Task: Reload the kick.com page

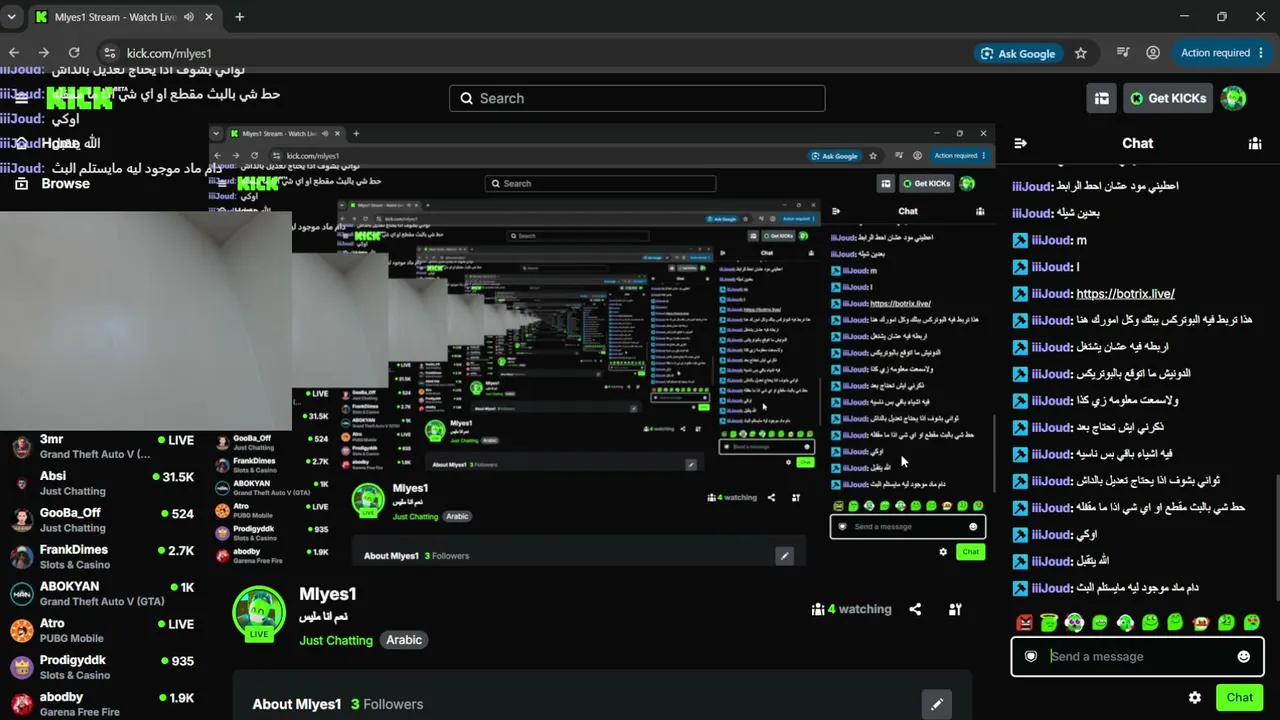Action: pyautogui.click(x=74, y=53)
